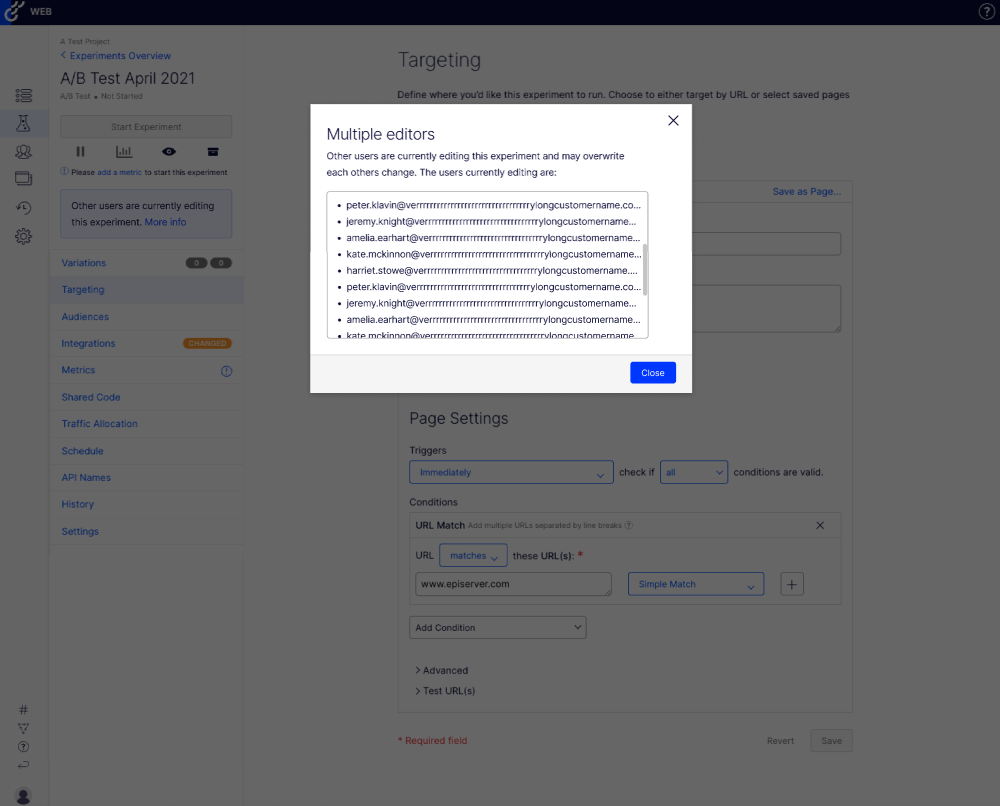Open the More info link
Image resolution: width=1000 pixels, height=806 pixels.
(x=165, y=222)
